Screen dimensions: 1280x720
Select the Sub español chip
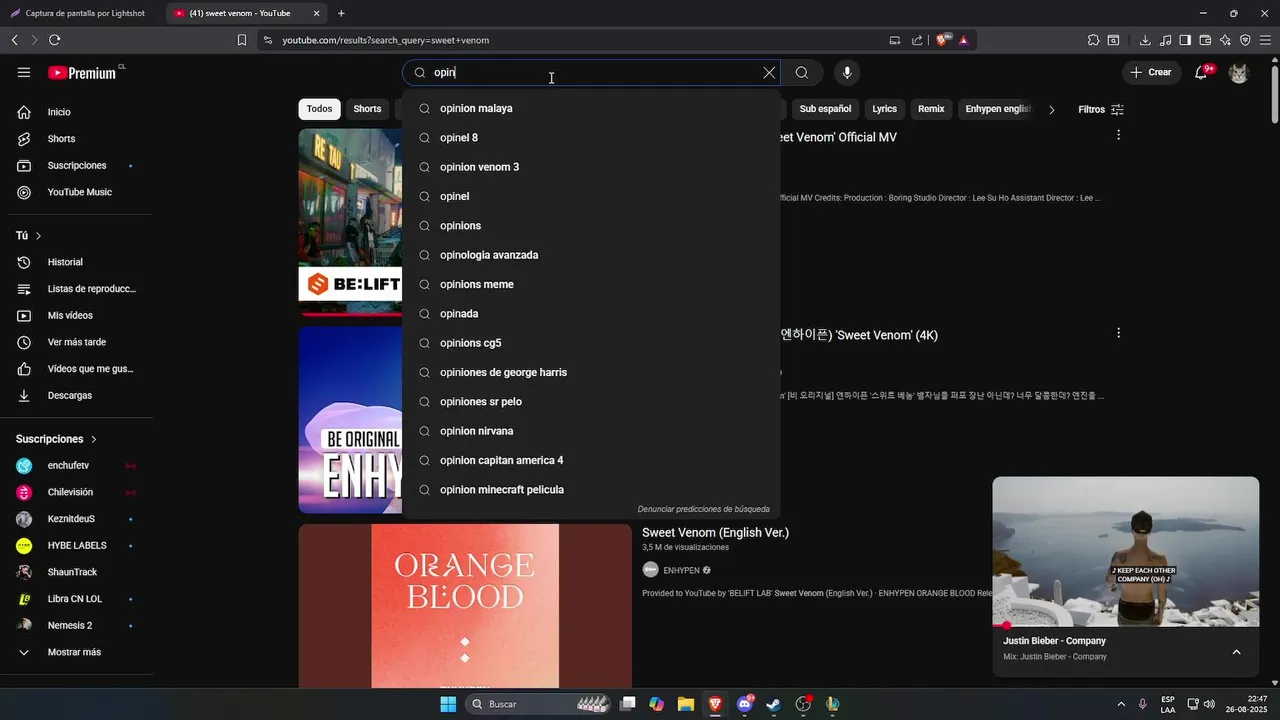point(825,109)
